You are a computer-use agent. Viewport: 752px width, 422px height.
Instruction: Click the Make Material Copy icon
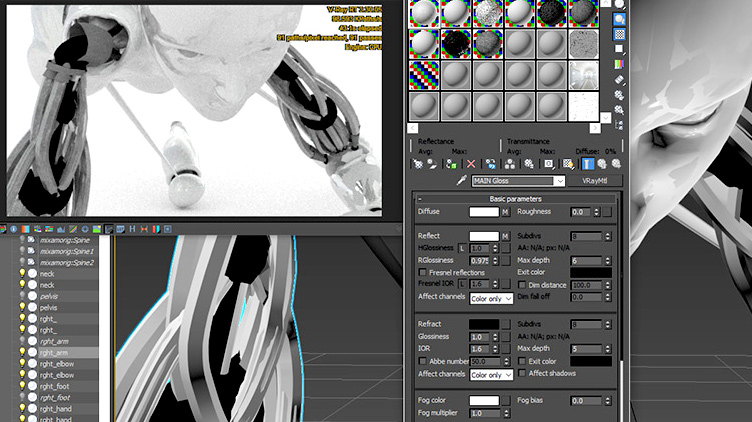[491, 164]
